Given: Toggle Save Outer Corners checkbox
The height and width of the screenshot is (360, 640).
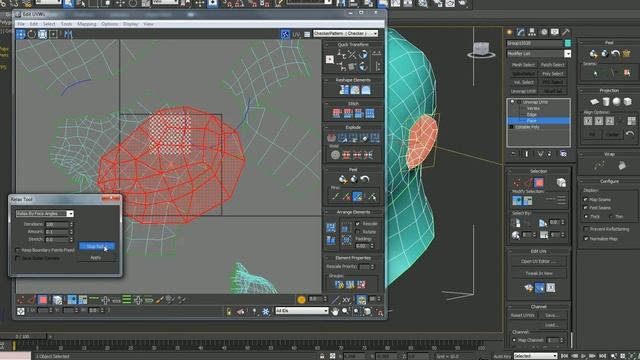Looking at the screenshot, I should coord(18,258).
